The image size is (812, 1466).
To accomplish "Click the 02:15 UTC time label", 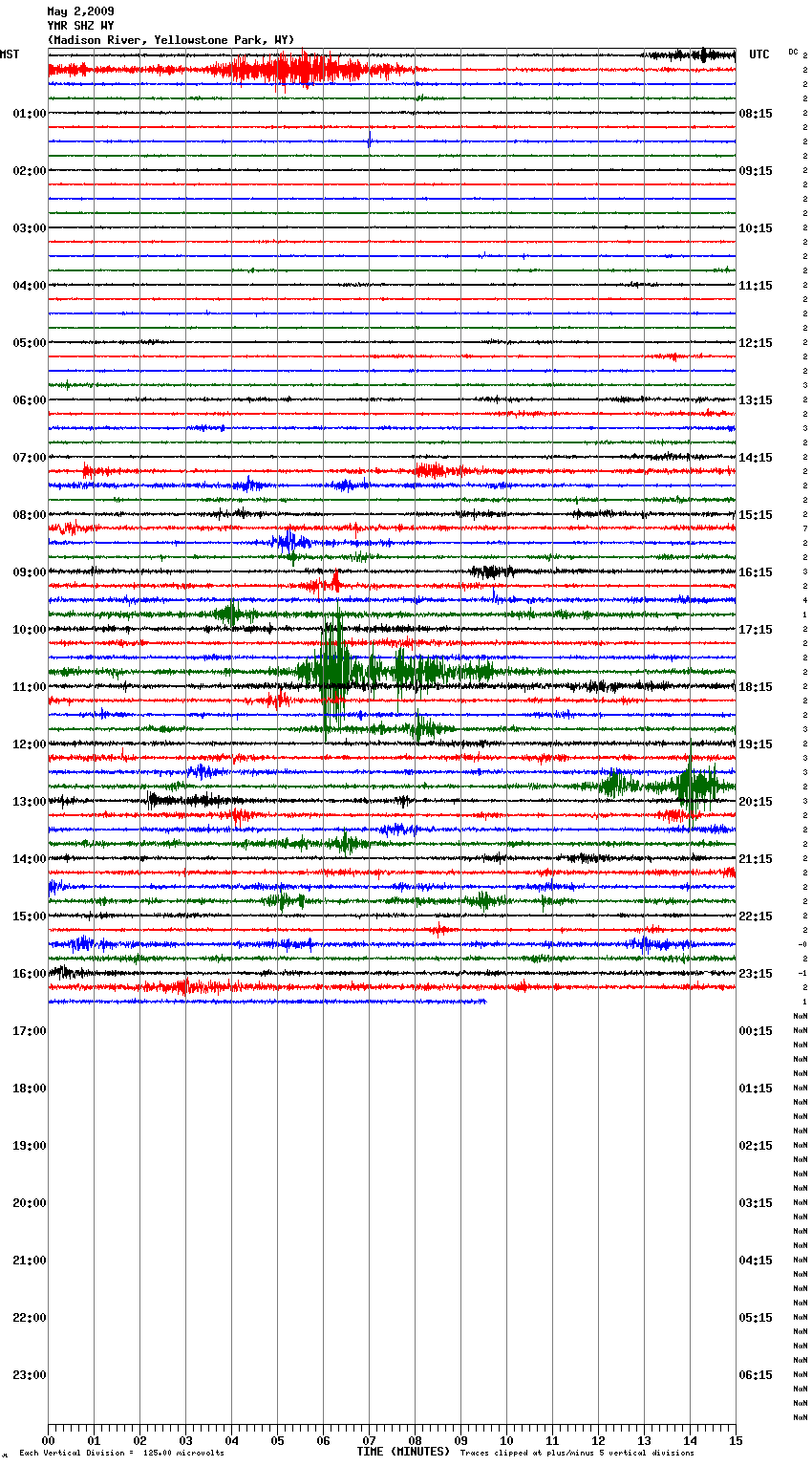I will (756, 1146).
